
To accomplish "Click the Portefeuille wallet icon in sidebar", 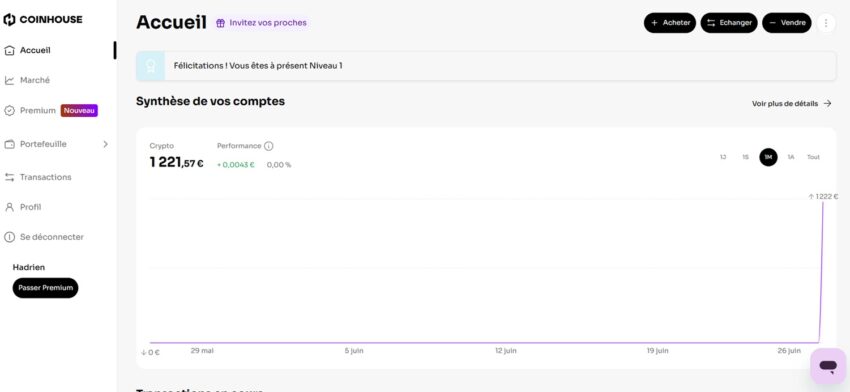I will (x=9, y=144).
